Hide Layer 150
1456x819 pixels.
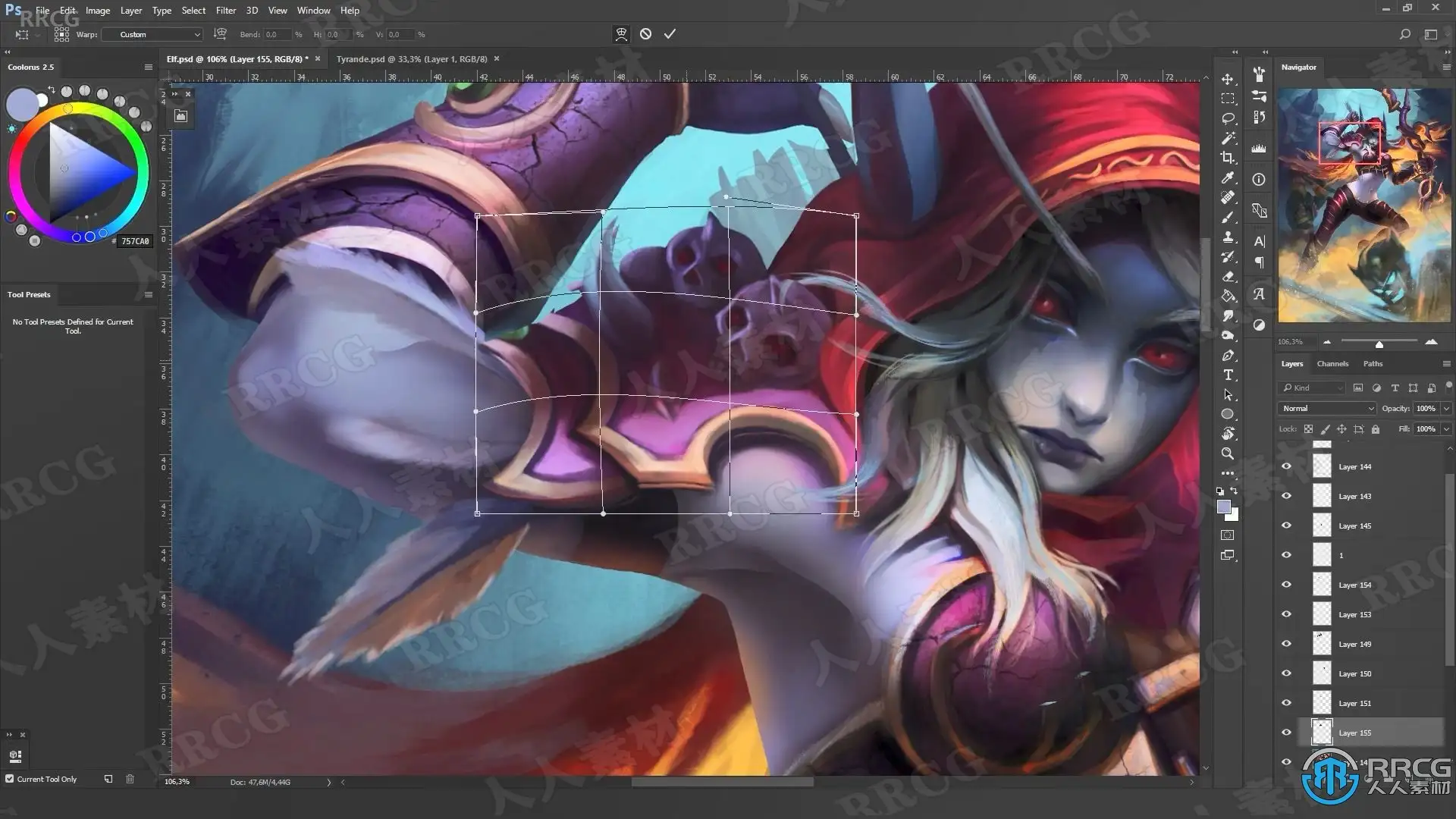[x=1286, y=673]
